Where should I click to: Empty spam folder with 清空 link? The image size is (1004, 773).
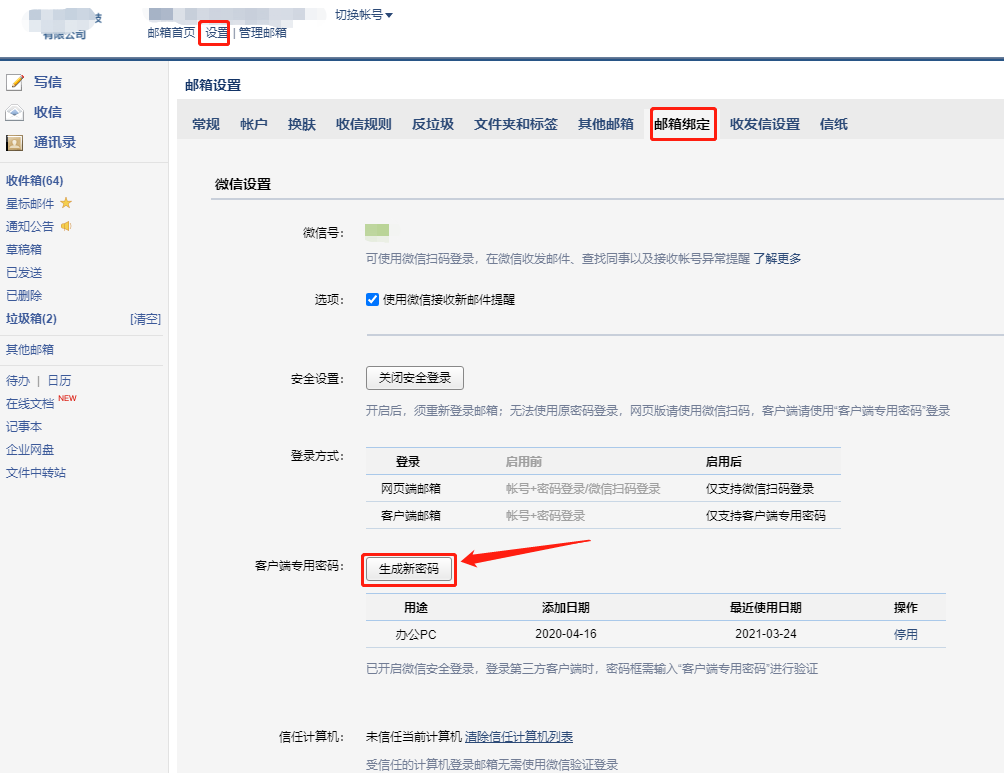145,319
